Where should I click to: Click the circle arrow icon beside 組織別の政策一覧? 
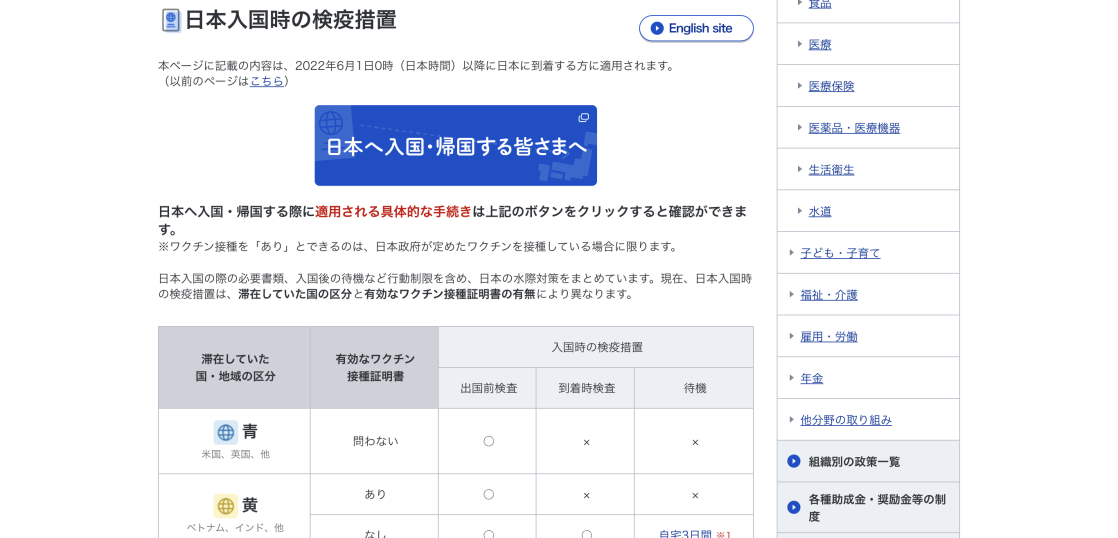(x=794, y=461)
